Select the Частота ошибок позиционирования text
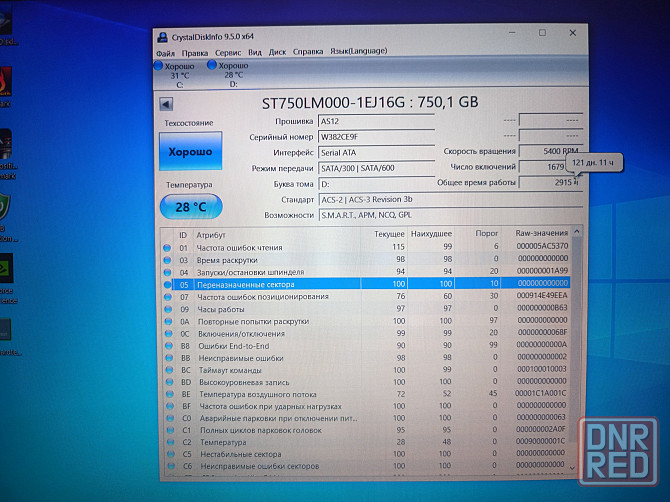670x502 pixels. pos(263,297)
